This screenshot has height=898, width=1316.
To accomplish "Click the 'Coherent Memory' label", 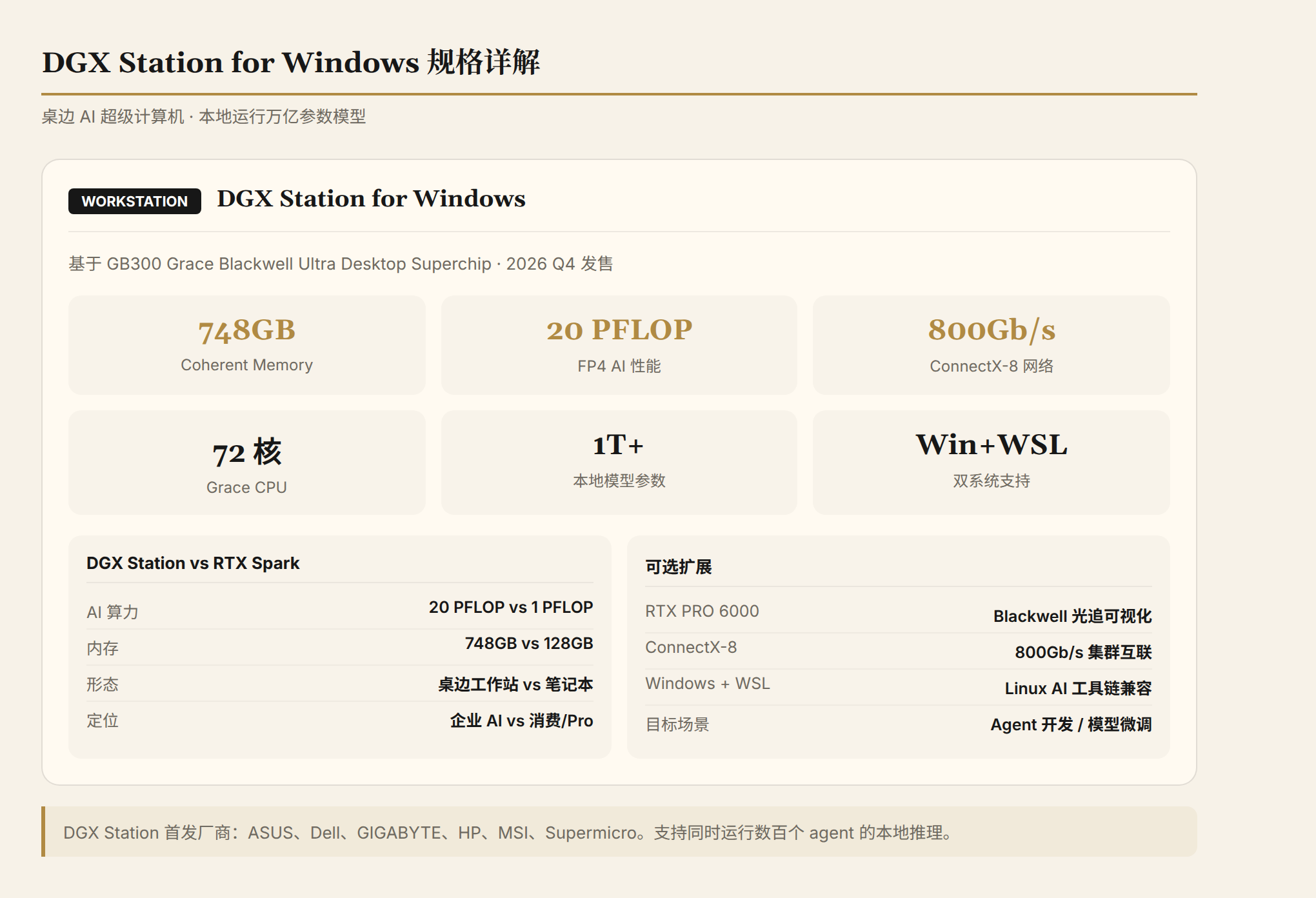I will click(x=247, y=365).
